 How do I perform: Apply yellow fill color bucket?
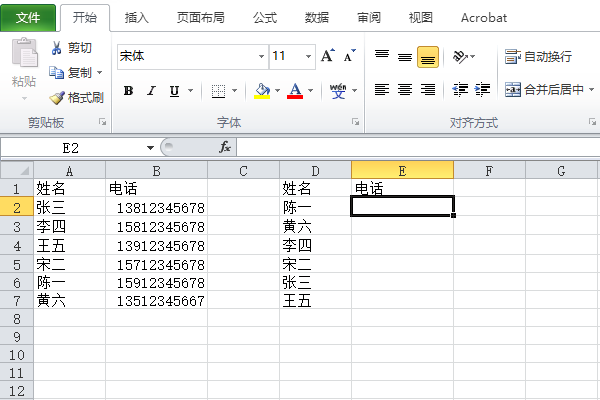(262, 91)
